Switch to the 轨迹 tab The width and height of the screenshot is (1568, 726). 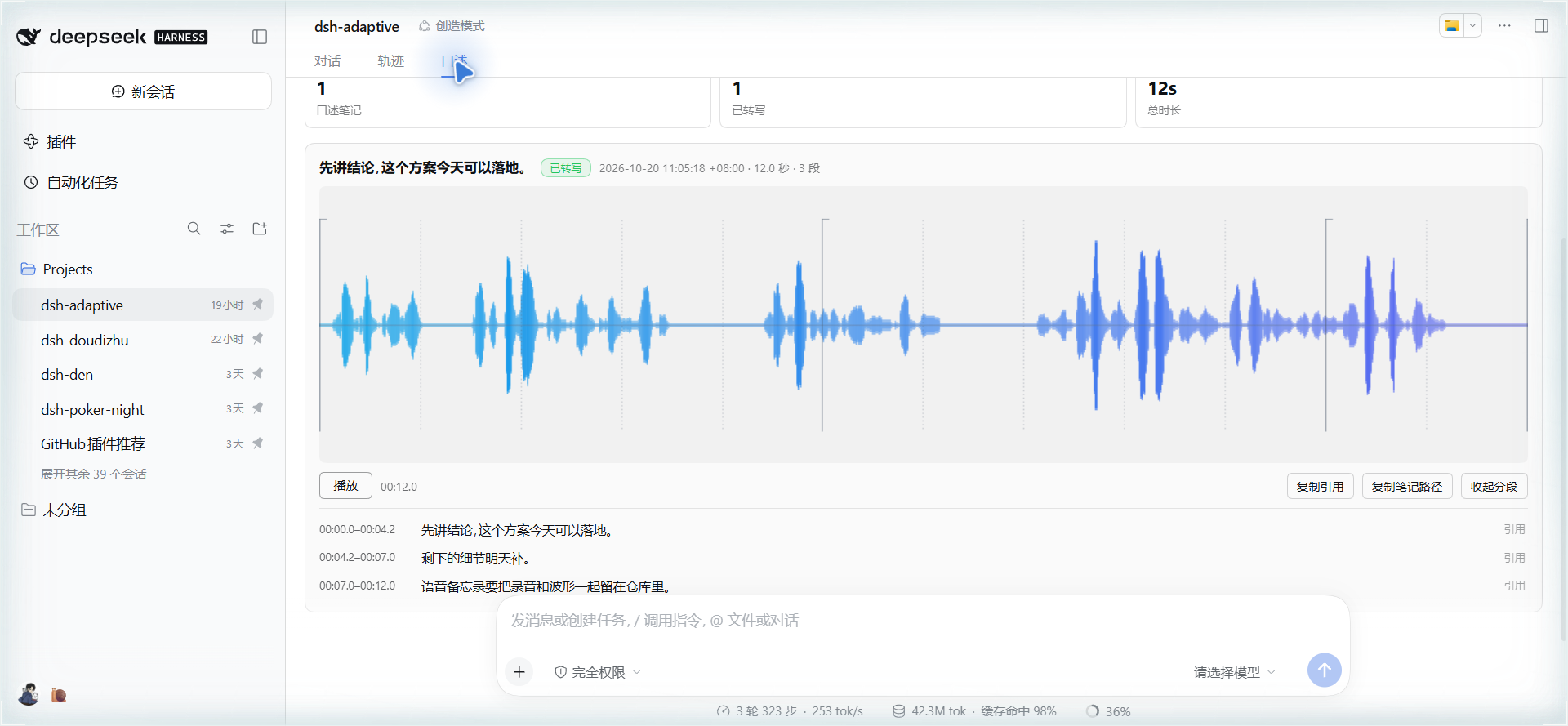[x=391, y=61]
